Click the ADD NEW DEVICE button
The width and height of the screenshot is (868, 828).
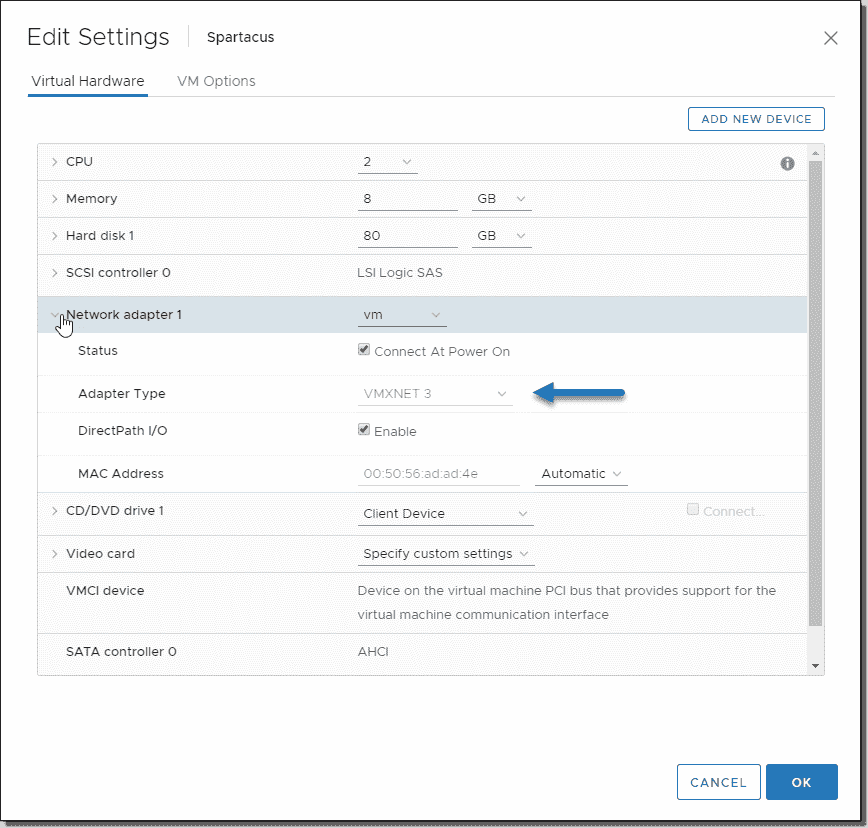point(756,118)
